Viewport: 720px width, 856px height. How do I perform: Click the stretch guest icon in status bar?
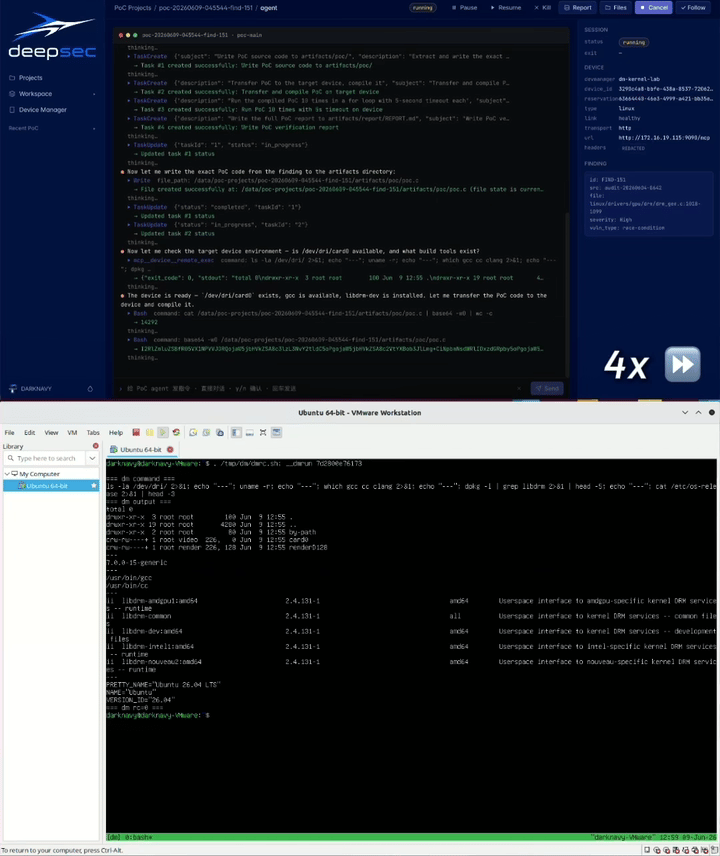[715, 850]
